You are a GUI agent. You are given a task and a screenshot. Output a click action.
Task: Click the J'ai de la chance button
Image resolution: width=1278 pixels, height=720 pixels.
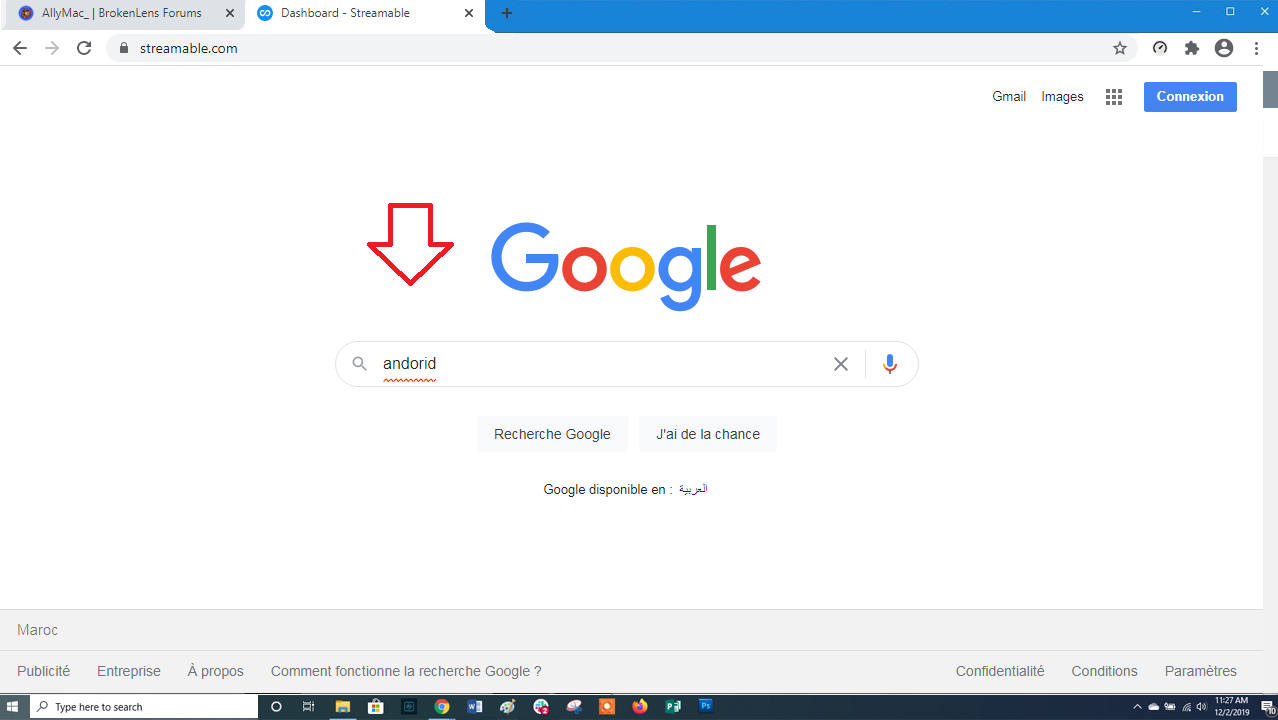(708, 434)
